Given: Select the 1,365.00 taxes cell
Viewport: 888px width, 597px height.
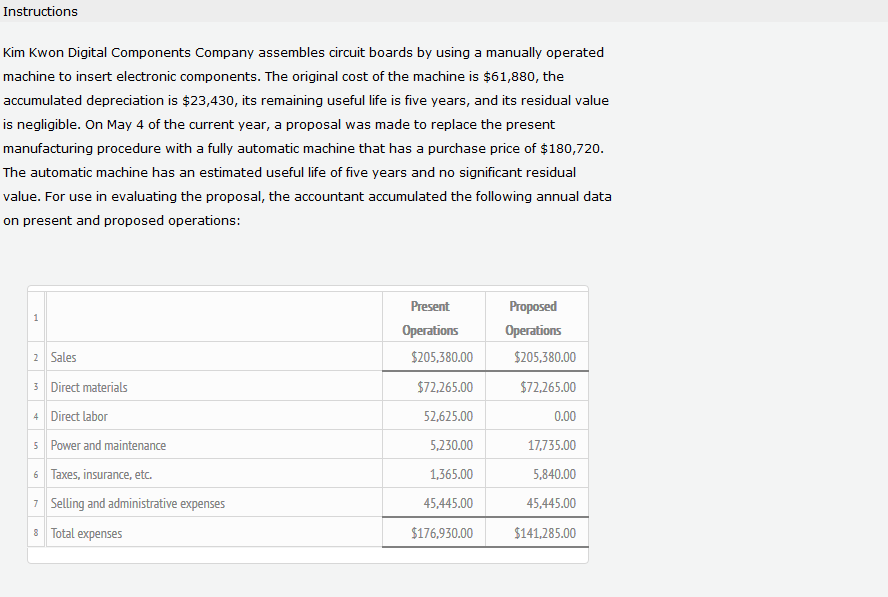Looking at the screenshot, I should [434, 474].
